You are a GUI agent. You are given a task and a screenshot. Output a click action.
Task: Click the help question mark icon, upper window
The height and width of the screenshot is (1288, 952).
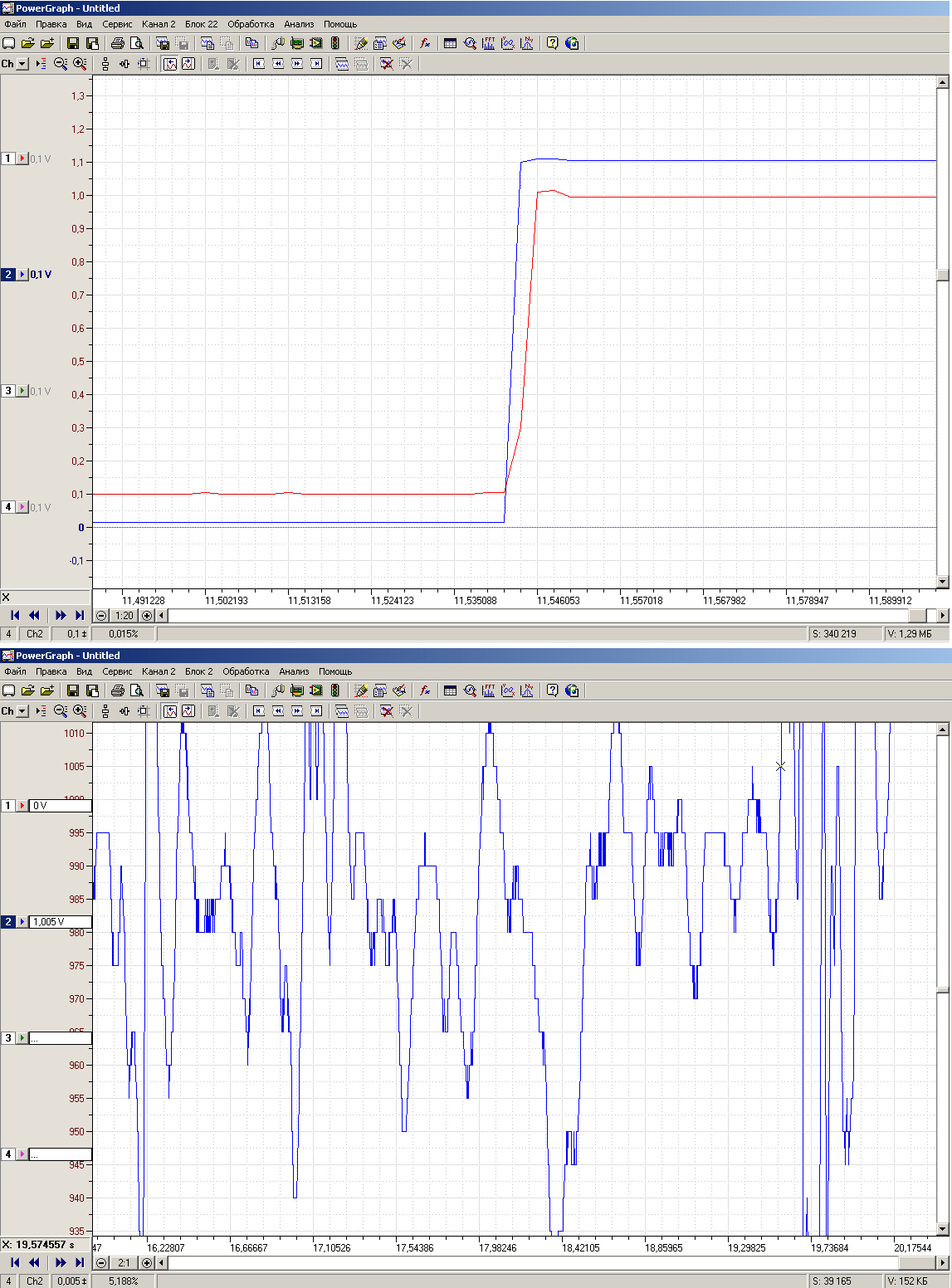(x=553, y=43)
